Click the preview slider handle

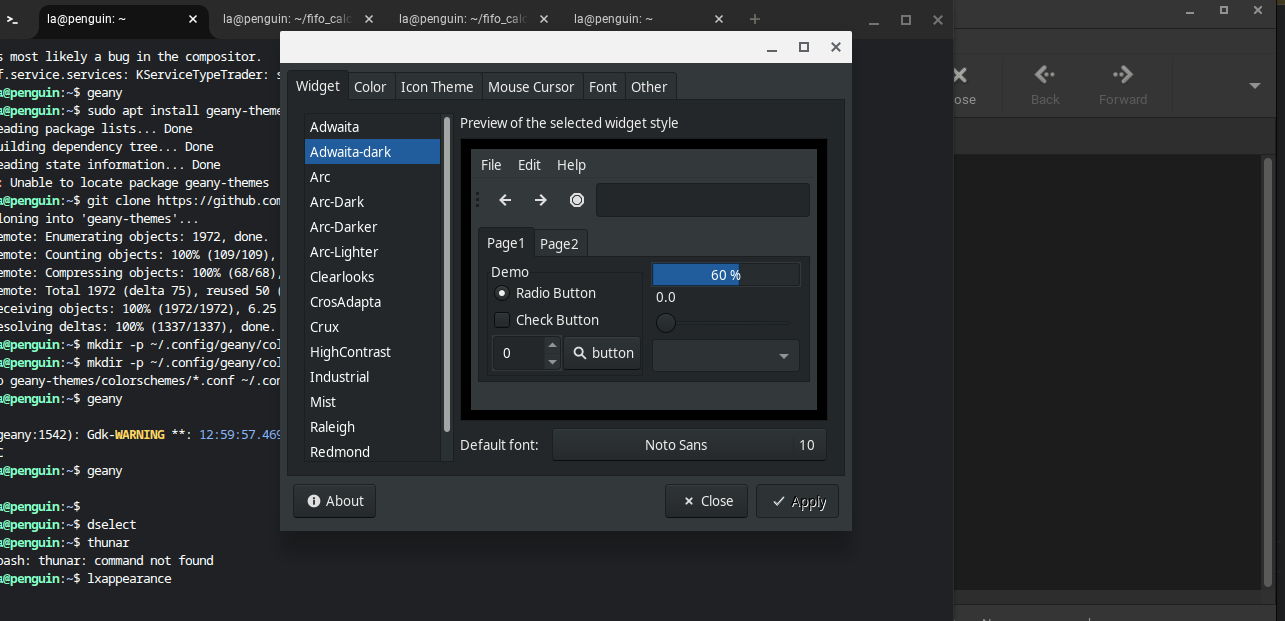coord(666,323)
